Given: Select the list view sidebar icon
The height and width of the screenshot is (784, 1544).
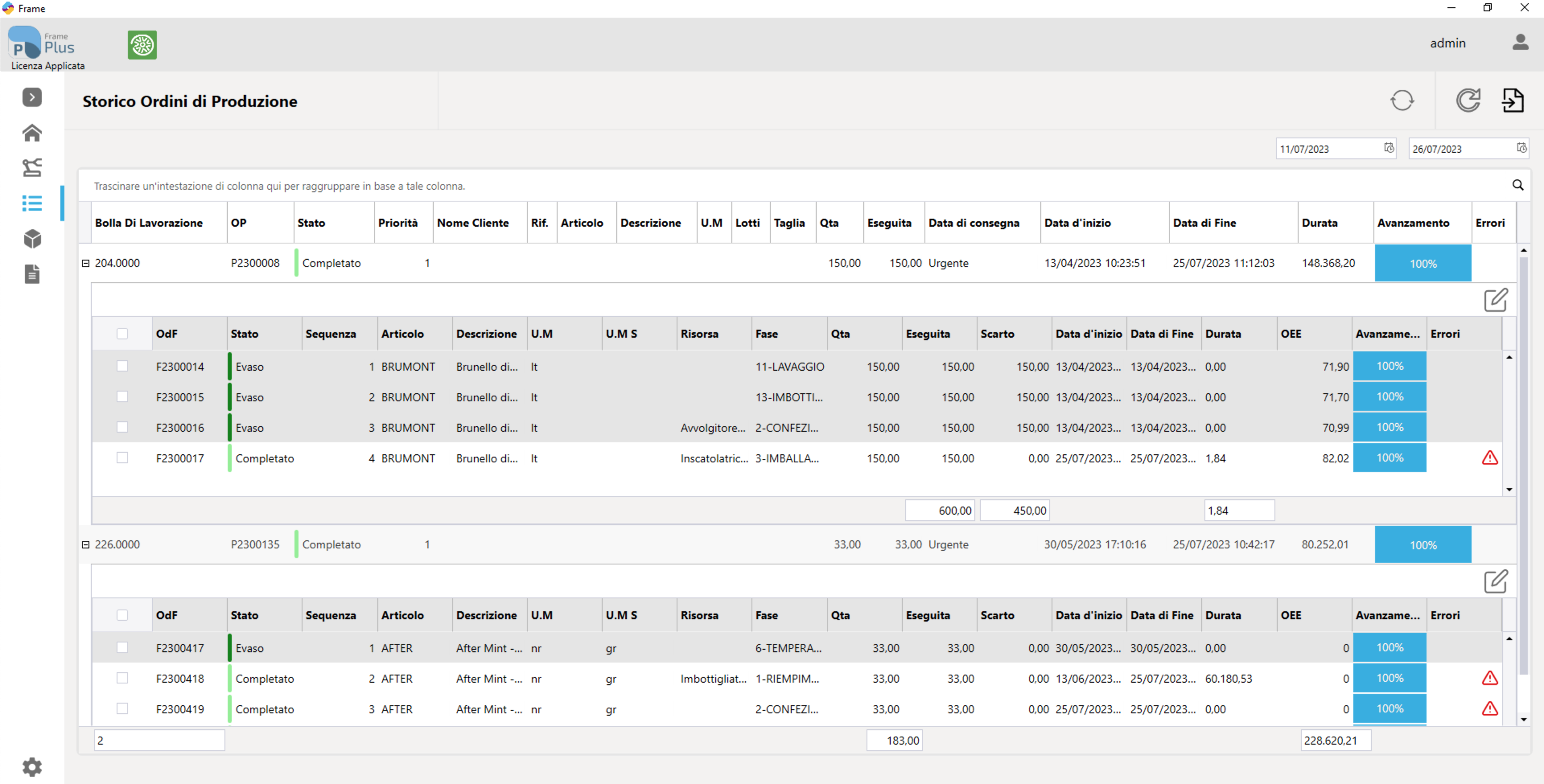Looking at the screenshot, I should point(32,203).
